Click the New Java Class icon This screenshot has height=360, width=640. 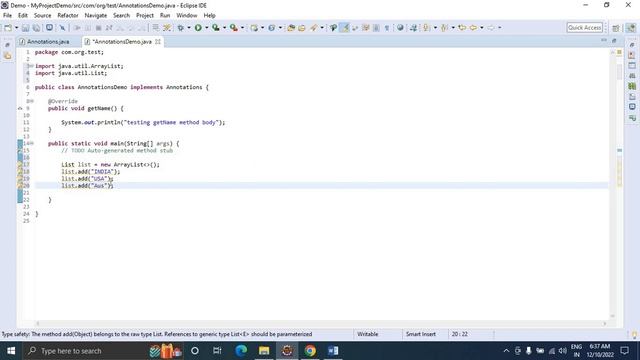click(x=271, y=28)
